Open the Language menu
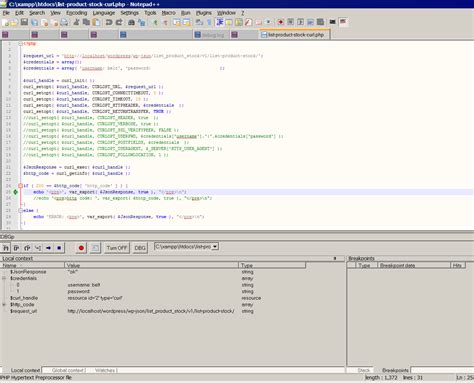This screenshot has height=383, width=474. (x=103, y=13)
